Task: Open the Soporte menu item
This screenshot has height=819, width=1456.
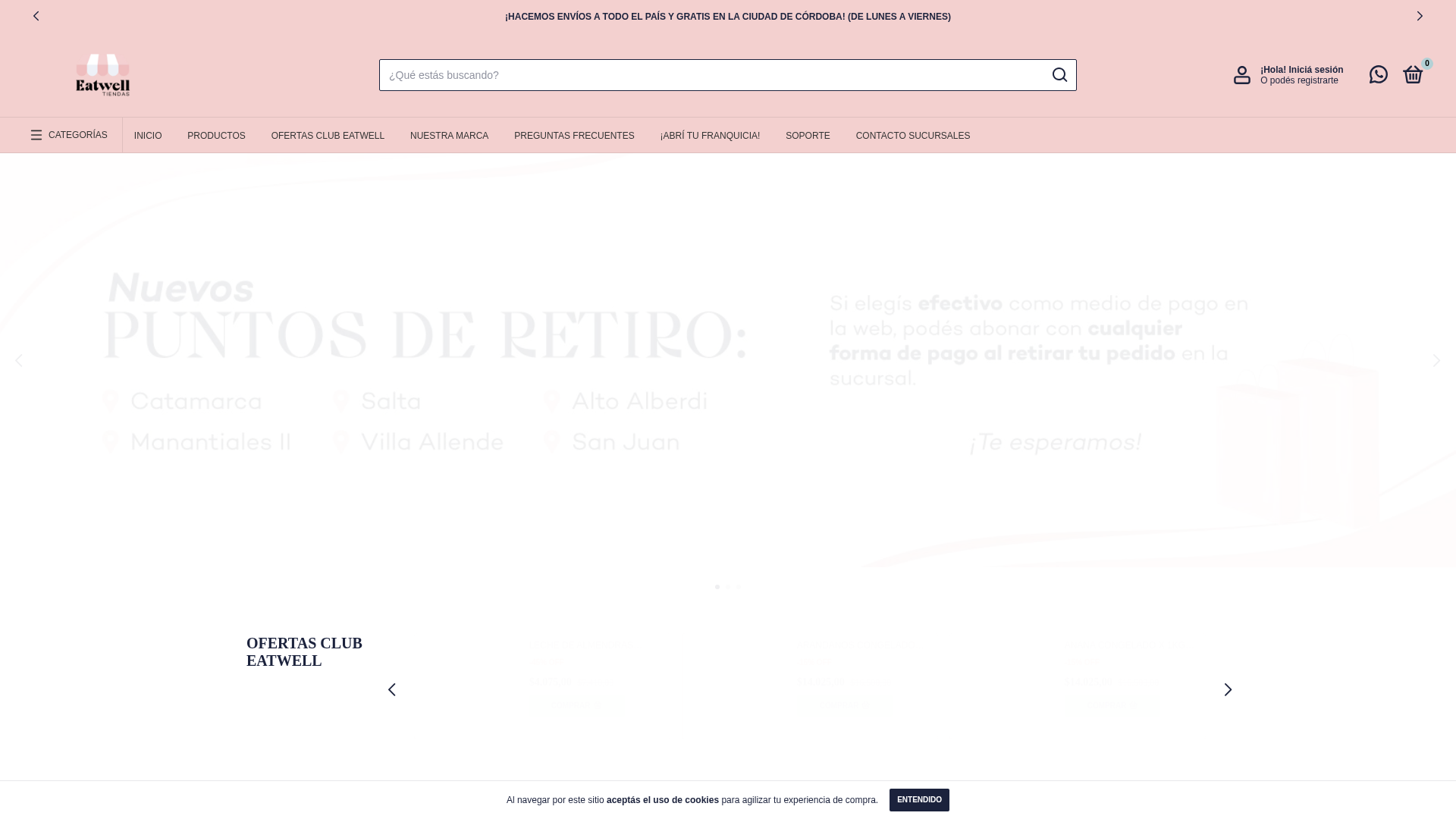Action: point(808,136)
